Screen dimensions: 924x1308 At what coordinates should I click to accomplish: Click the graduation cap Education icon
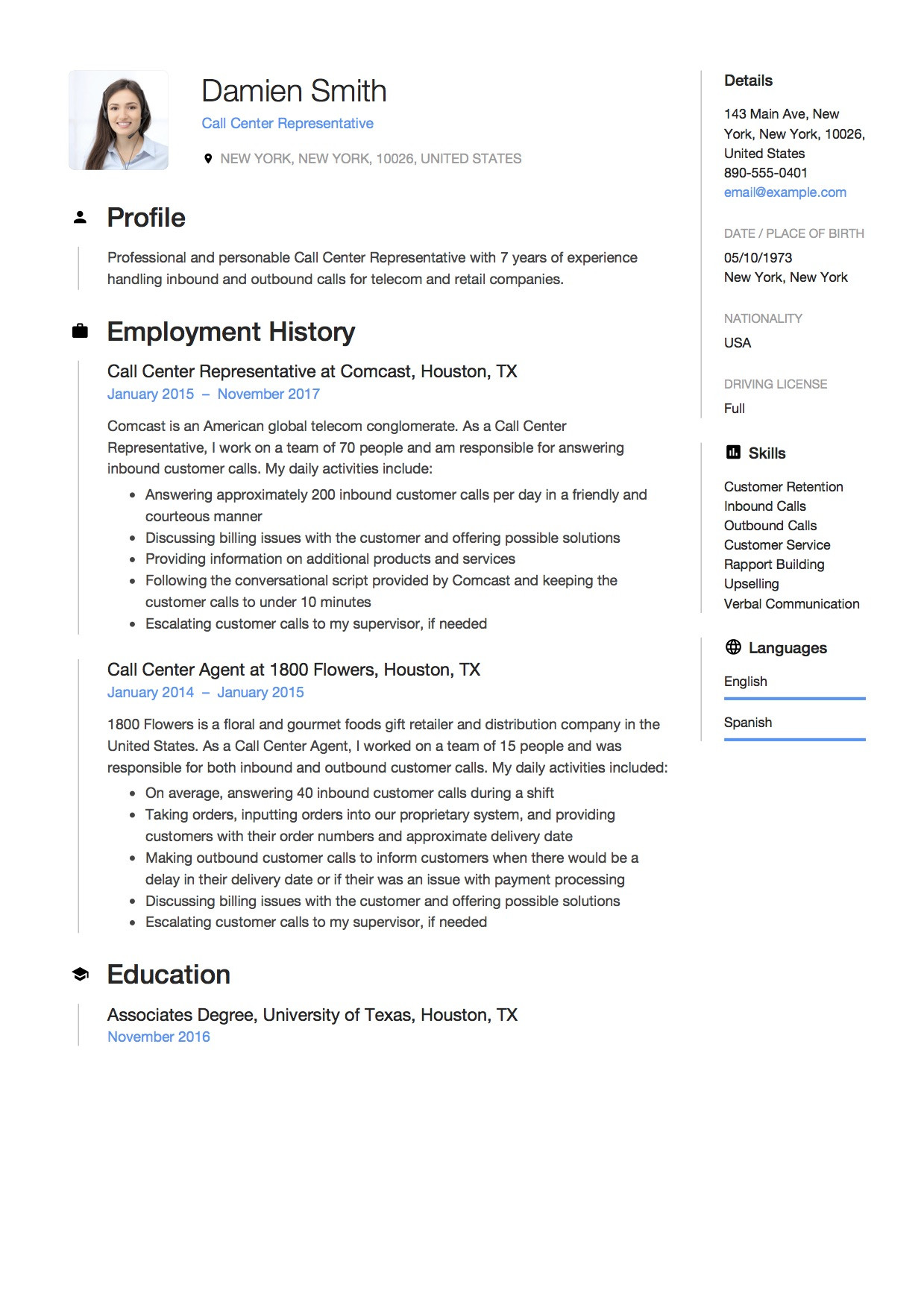[x=80, y=974]
